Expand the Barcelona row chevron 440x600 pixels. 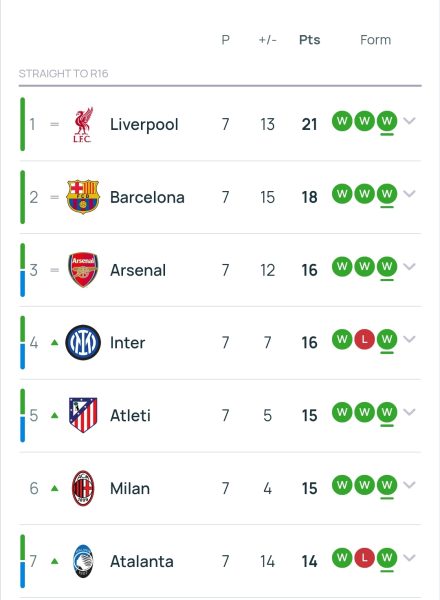[409, 194]
